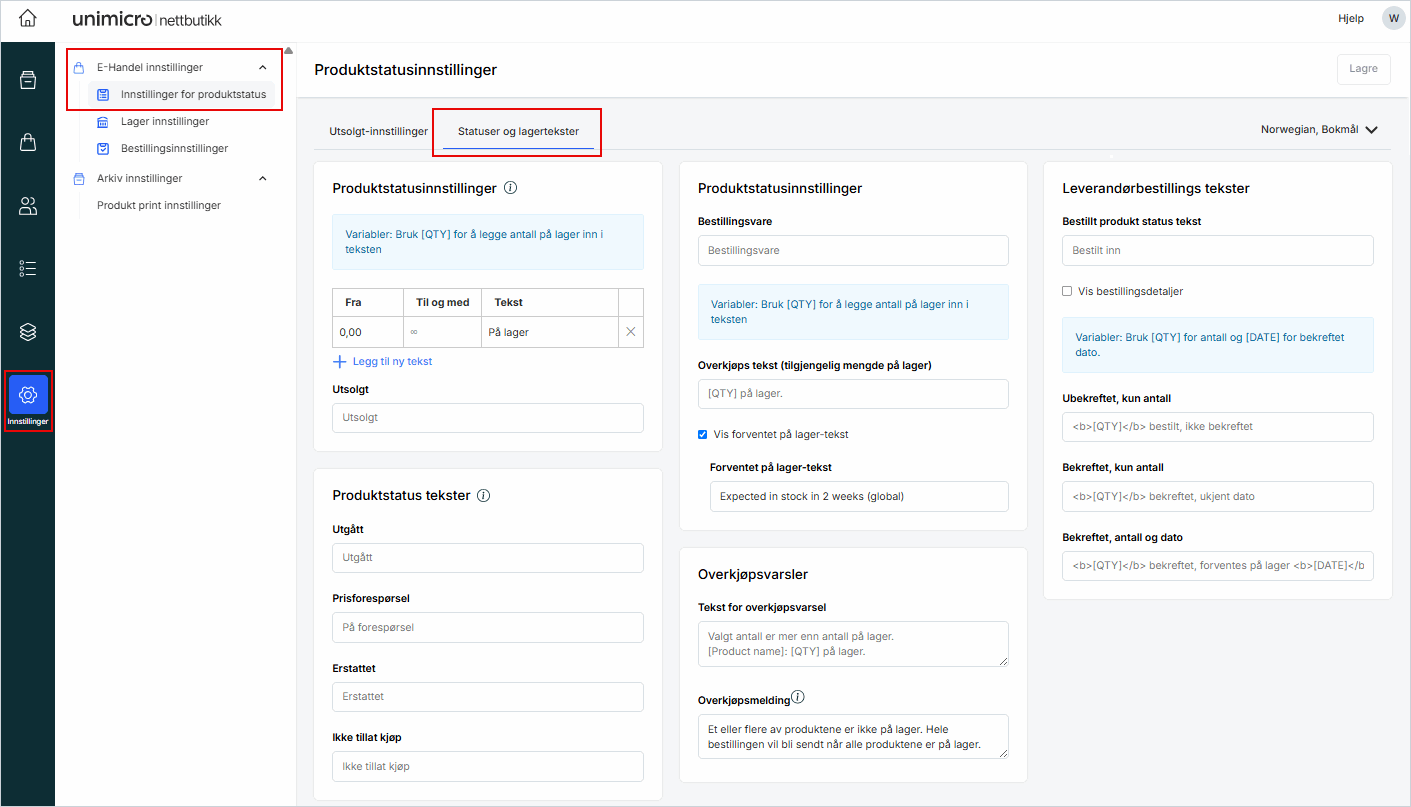1411x807 pixels.
Task: Click the Lagre button
Action: coord(1363,69)
